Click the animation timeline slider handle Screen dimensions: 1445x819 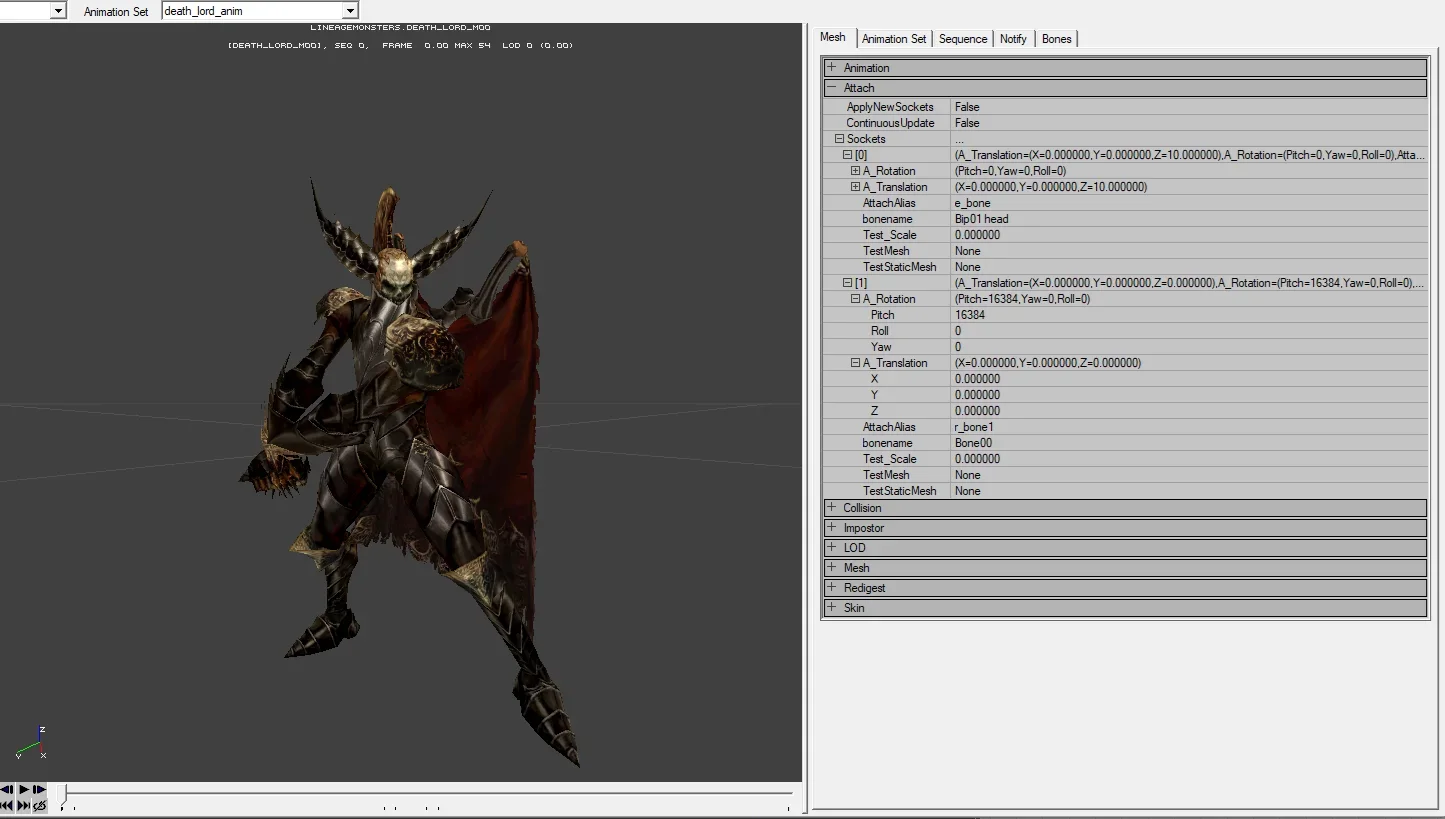pyautogui.click(x=62, y=795)
